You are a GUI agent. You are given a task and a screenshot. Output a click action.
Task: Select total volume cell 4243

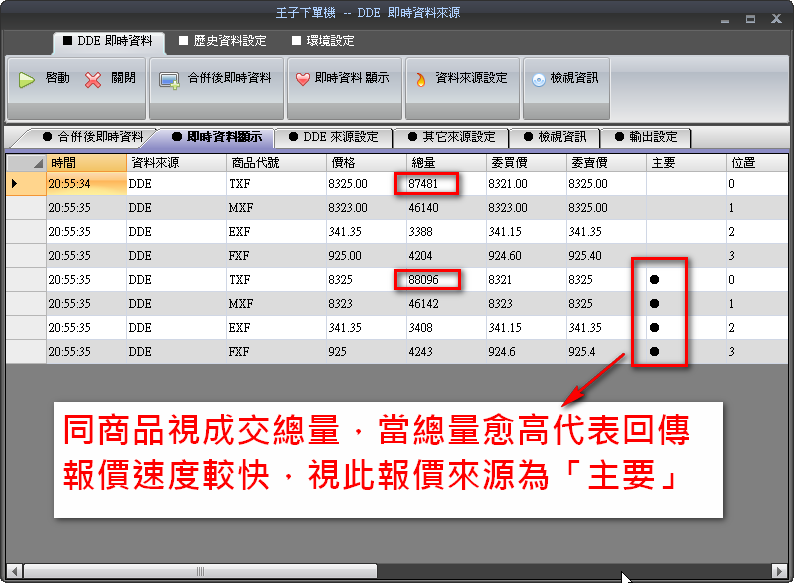447,351
